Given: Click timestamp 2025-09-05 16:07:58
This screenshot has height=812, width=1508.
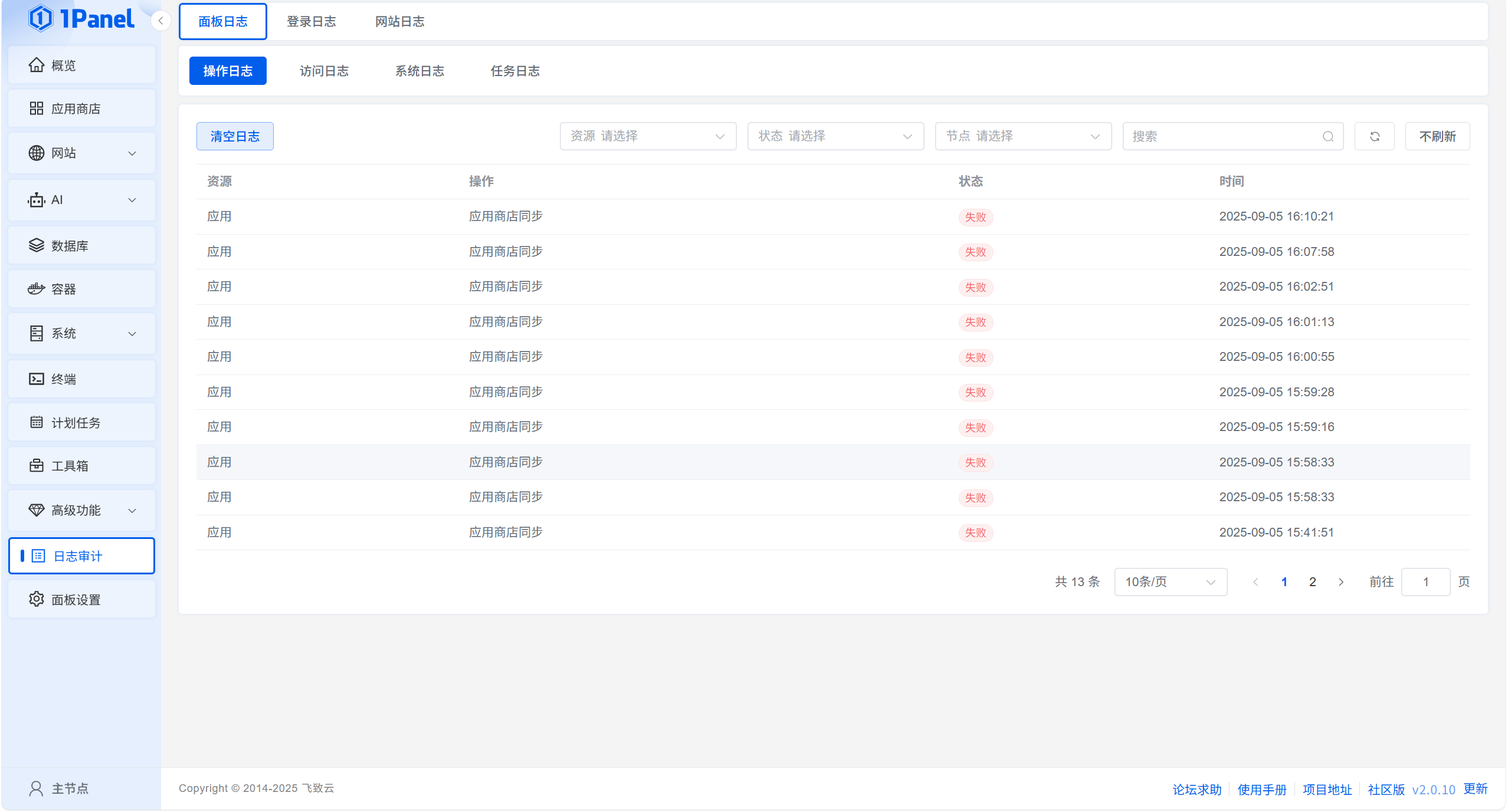Looking at the screenshot, I should (1277, 252).
